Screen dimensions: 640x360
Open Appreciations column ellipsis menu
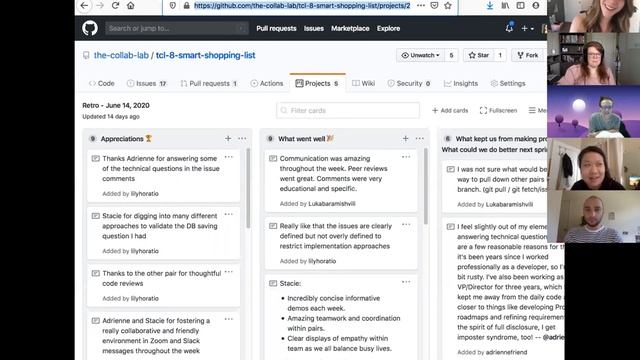(242, 138)
